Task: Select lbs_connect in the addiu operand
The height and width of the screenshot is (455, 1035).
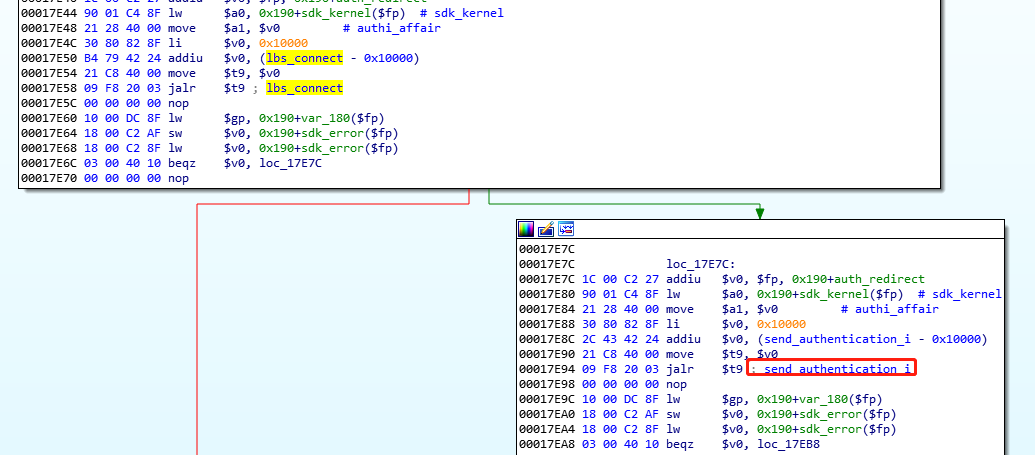Action: [304, 58]
